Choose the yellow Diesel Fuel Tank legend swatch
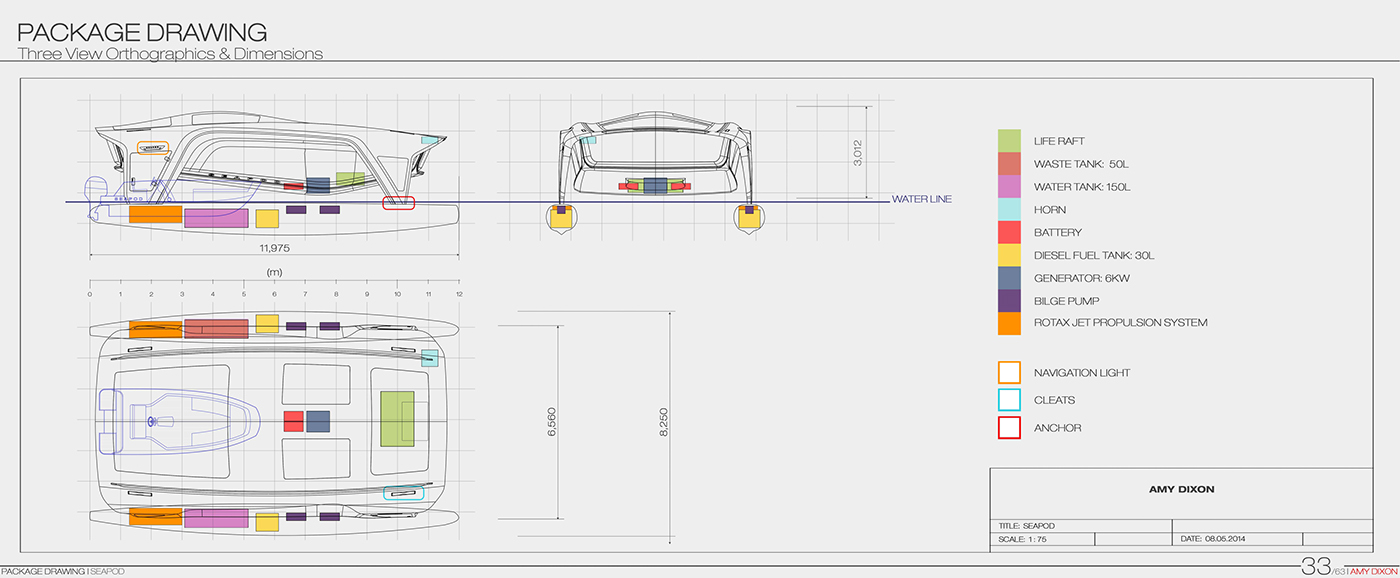This screenshot has width=1400, height=578. (1009, 255)
